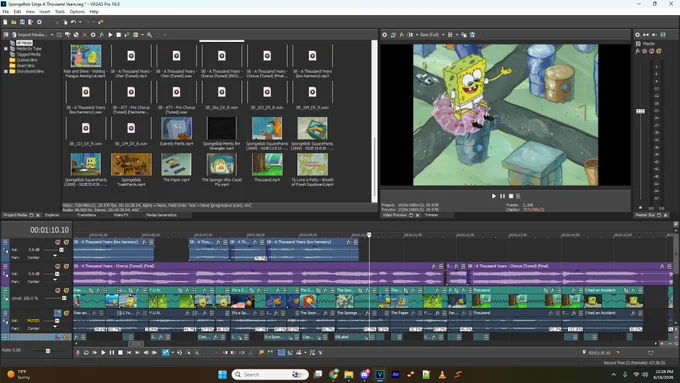The image size is (680, 383).
Task: Show overlays grid icon in preview toolbar
Action: click(450, 35)
